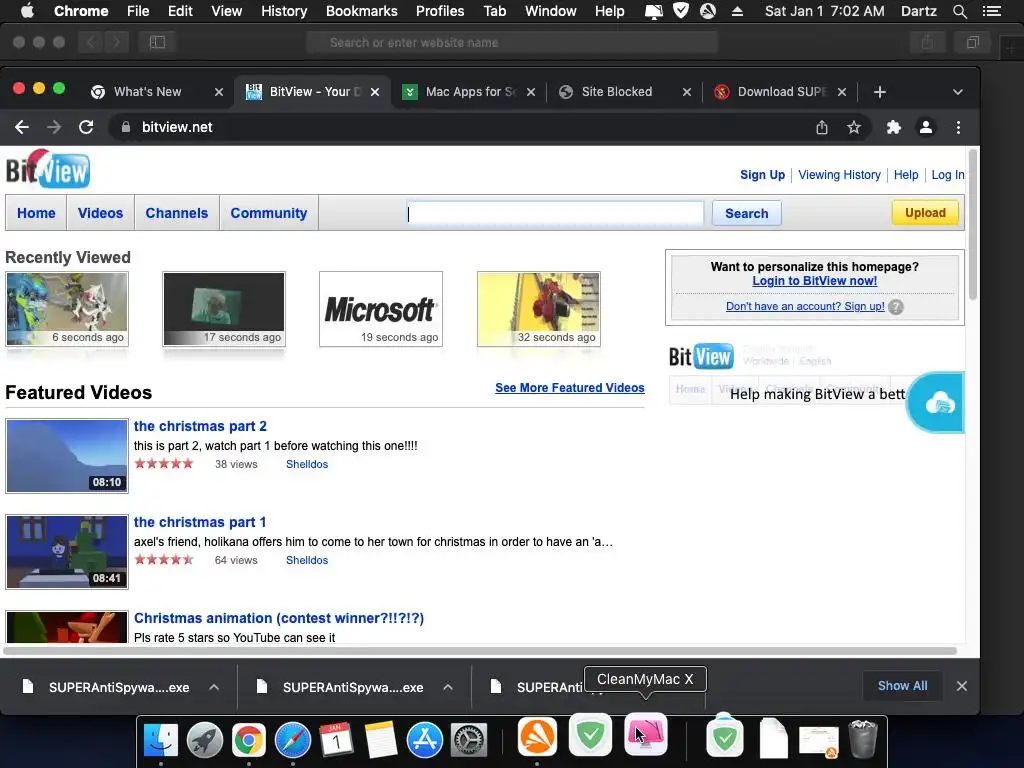View site info via lock icon
Viewport: 1024px width, 768px height.
(x=126, y=127)
